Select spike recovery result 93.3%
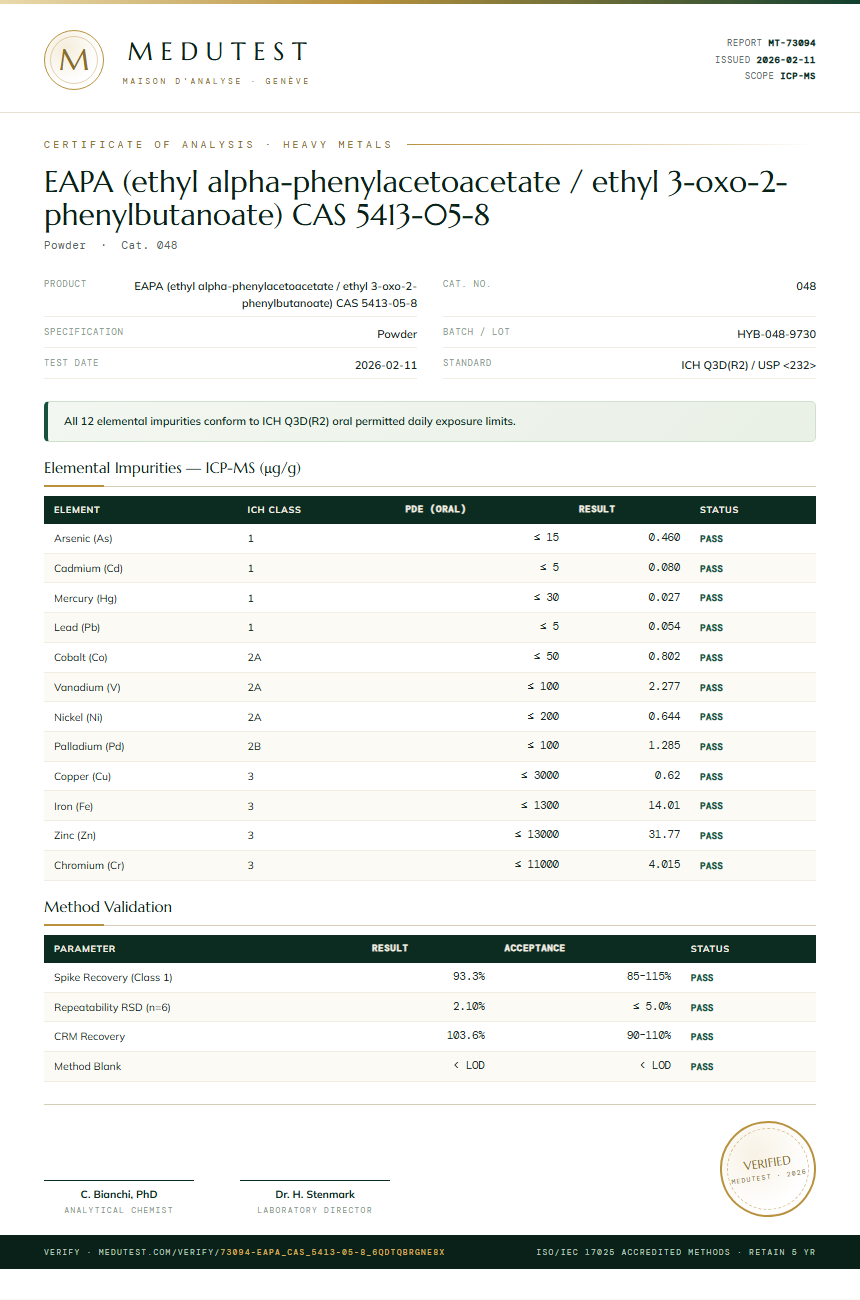The height and width of the screenshot is (1300, 860). 469,977
